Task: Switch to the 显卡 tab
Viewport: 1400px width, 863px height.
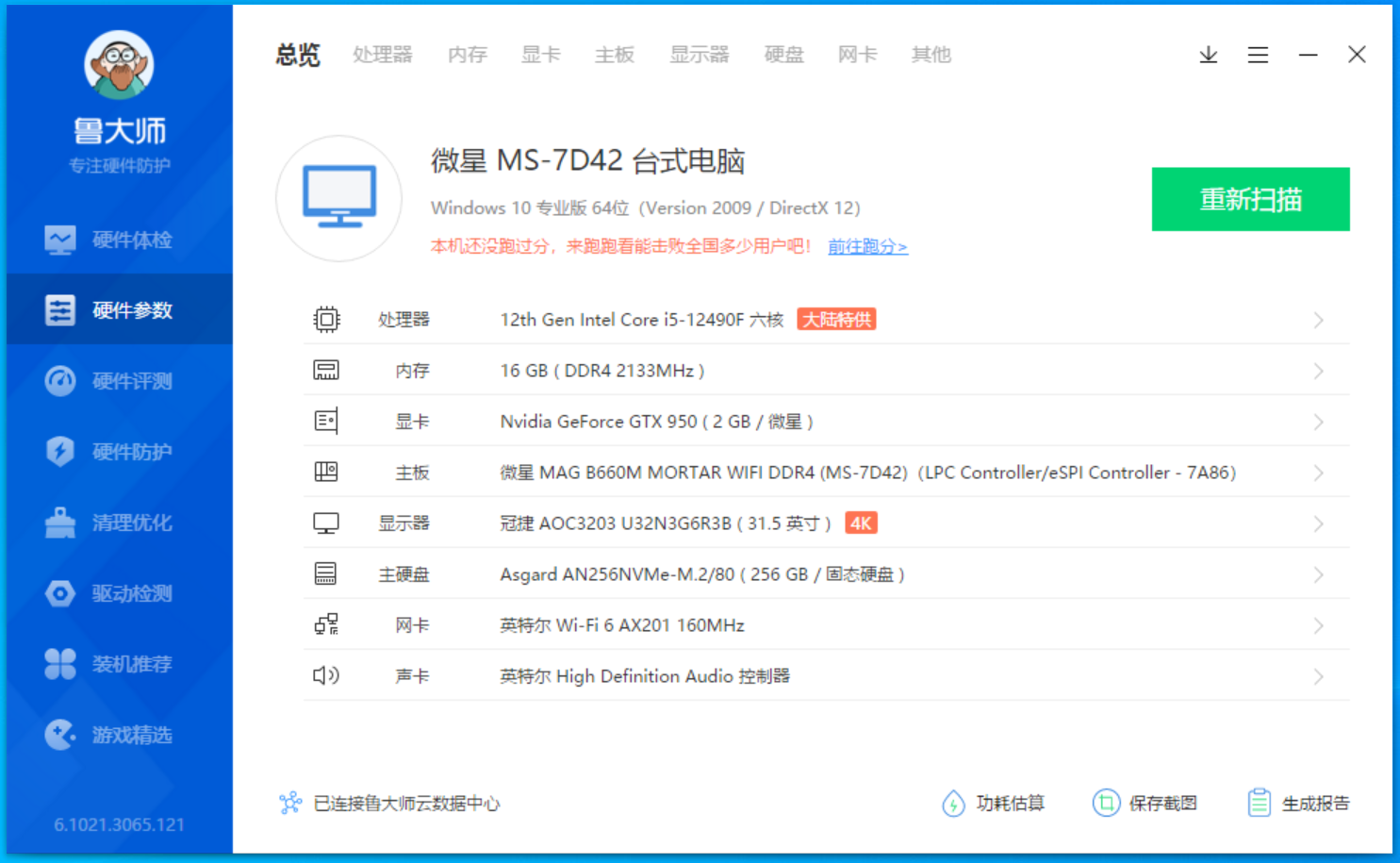Action: (x=539, y=55)
